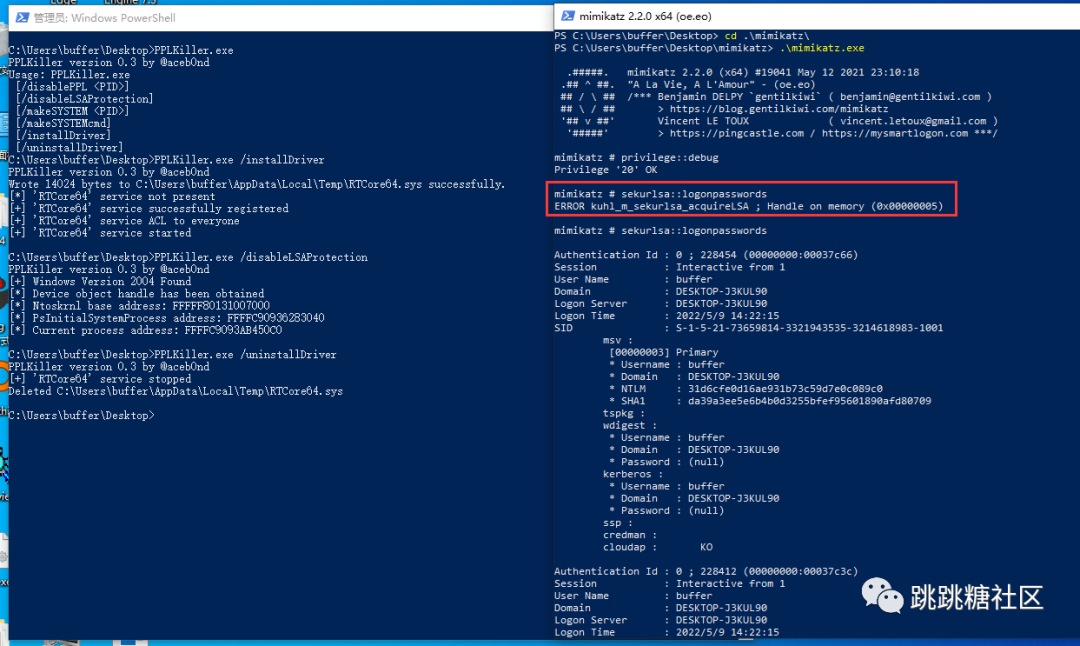Click the first 'Logon Time : 2022/5/9 14:22:15' line
Screen dimensions: 1080x646
click(667, 316)
